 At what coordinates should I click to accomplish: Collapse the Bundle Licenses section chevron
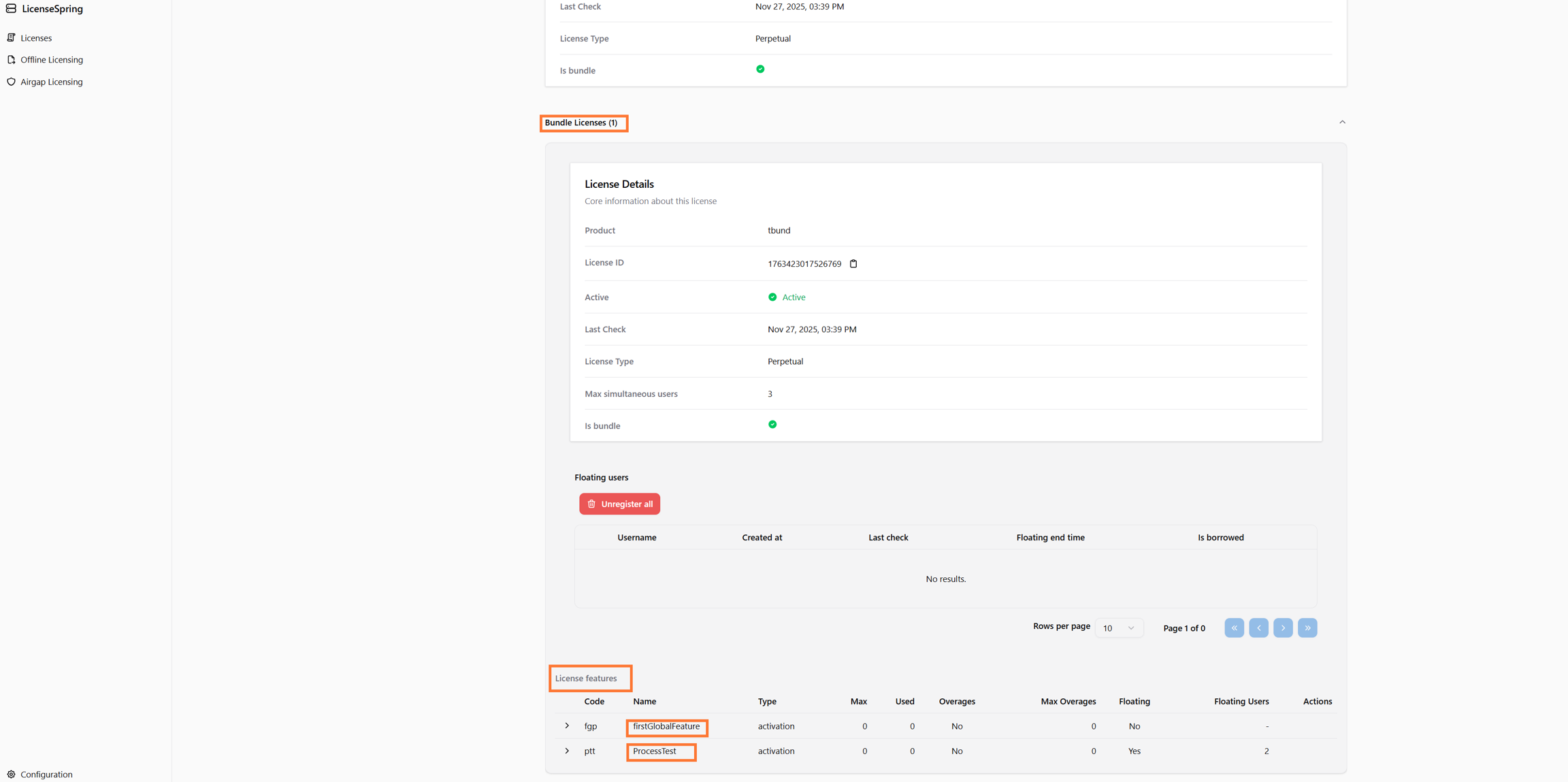tap(1341, 123)
